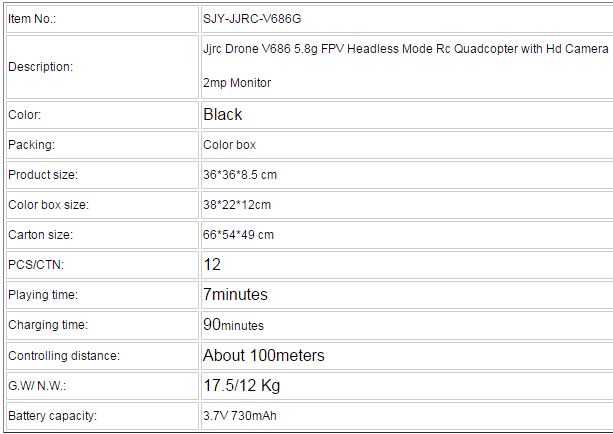Select the 'Product size:' label
The height and width of the screenshot is (434, 613).
tap(43, 175)
